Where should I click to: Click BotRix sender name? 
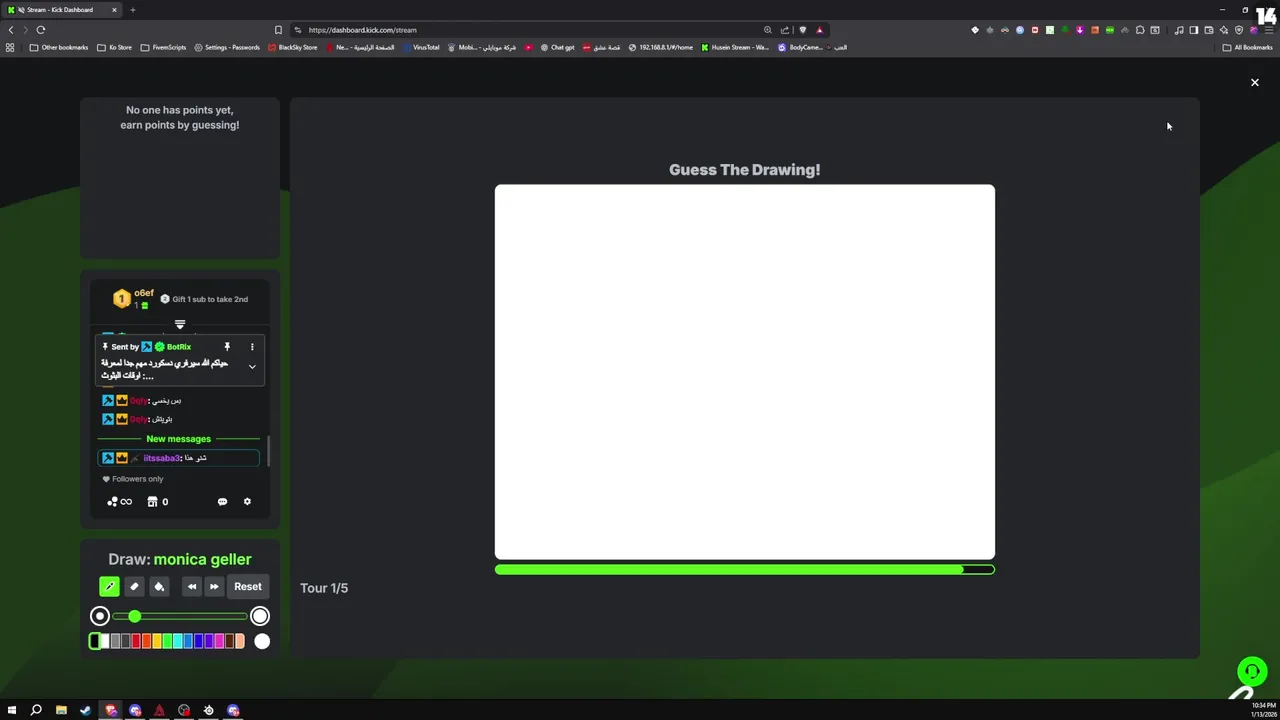pyautogui.click(x=179, y=347)
